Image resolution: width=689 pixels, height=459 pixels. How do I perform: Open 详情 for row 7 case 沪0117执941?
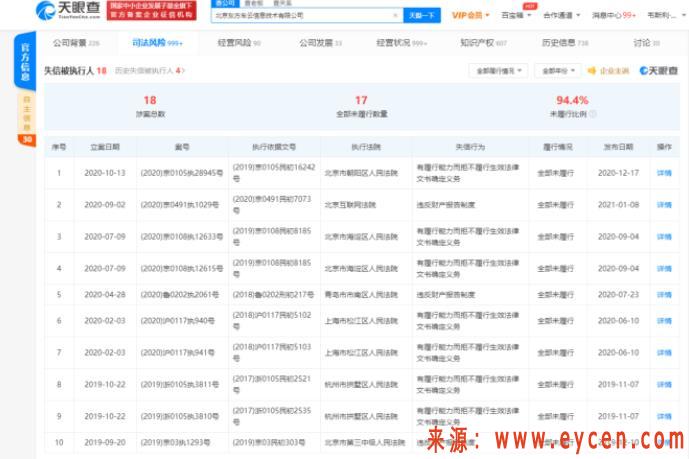point(664,353)
